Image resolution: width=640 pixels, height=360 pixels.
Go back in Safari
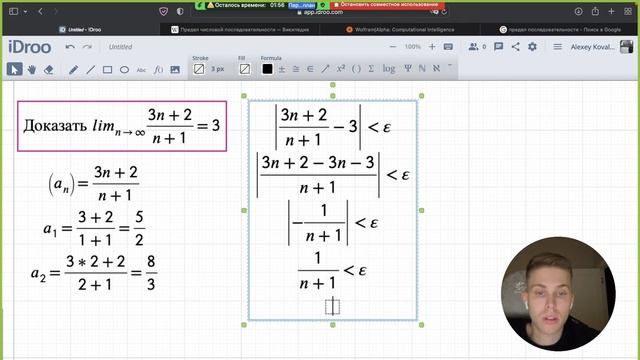pyautogui.click(x=40, y=11)
